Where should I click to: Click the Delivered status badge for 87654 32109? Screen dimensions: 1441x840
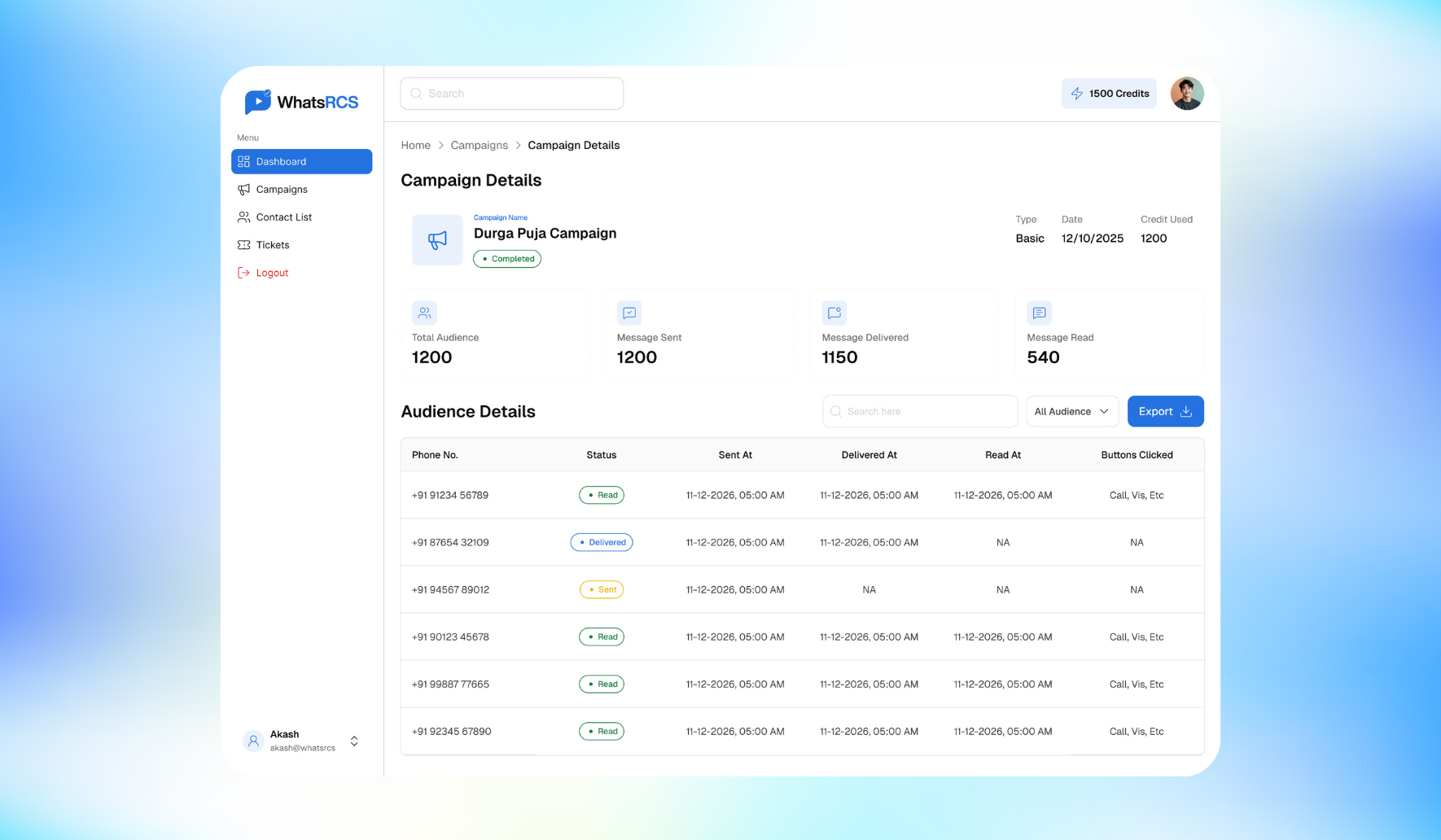(602, 542)
